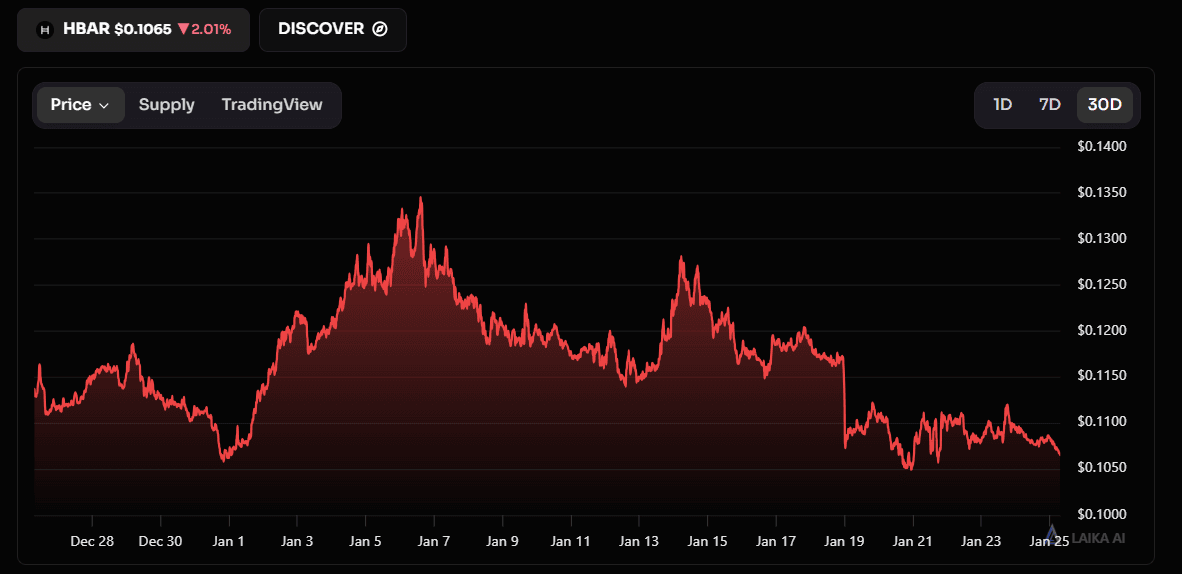
Task: Click the Jan 5 date label
Action: (366, 542)
